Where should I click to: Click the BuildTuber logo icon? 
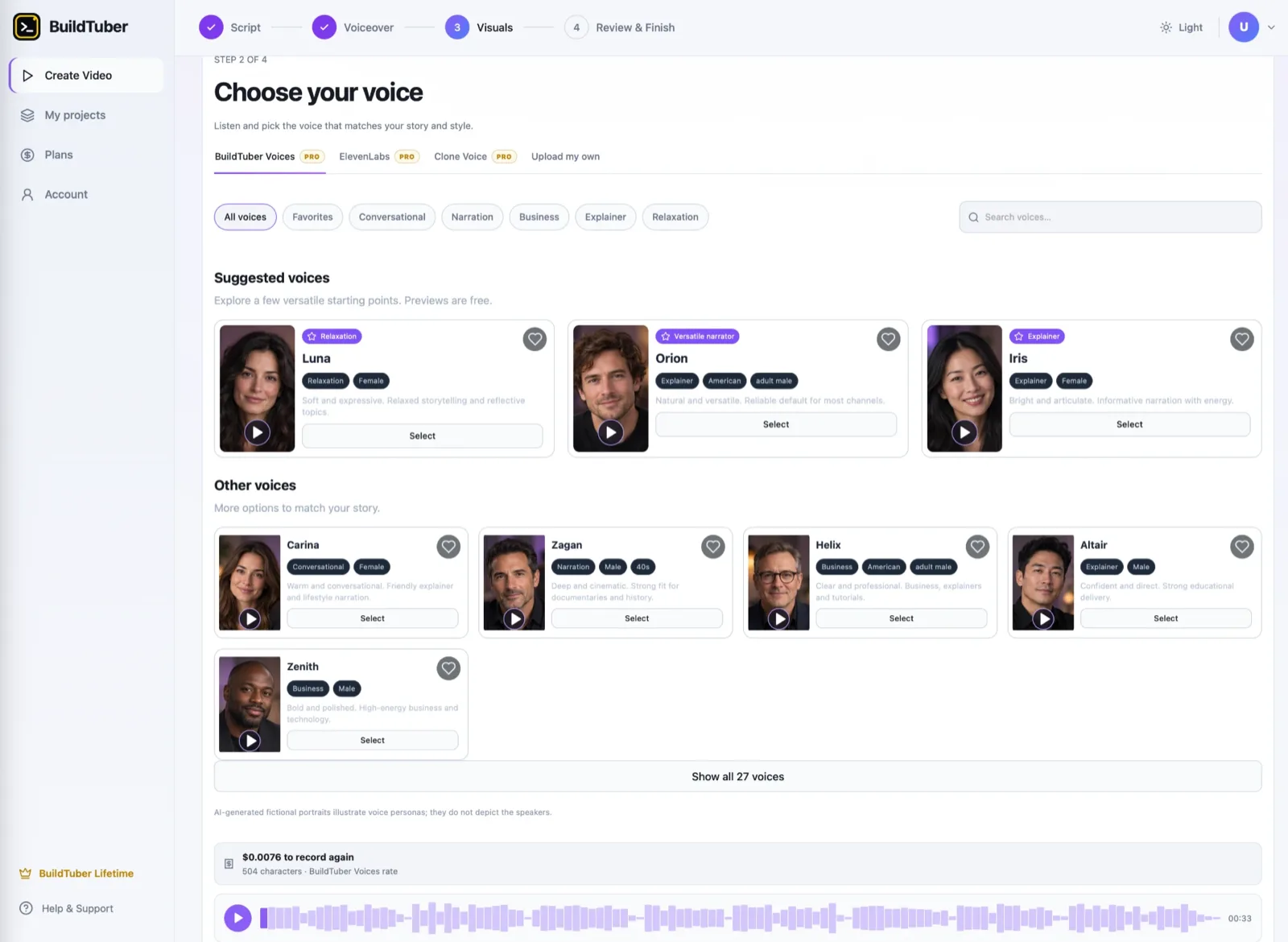tap(27, 27)
